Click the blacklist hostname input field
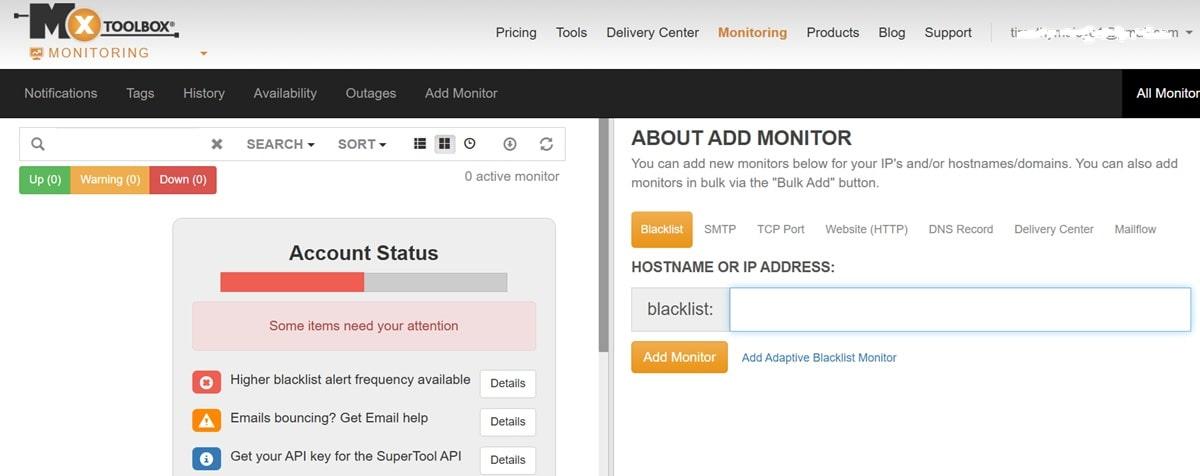 960,309
